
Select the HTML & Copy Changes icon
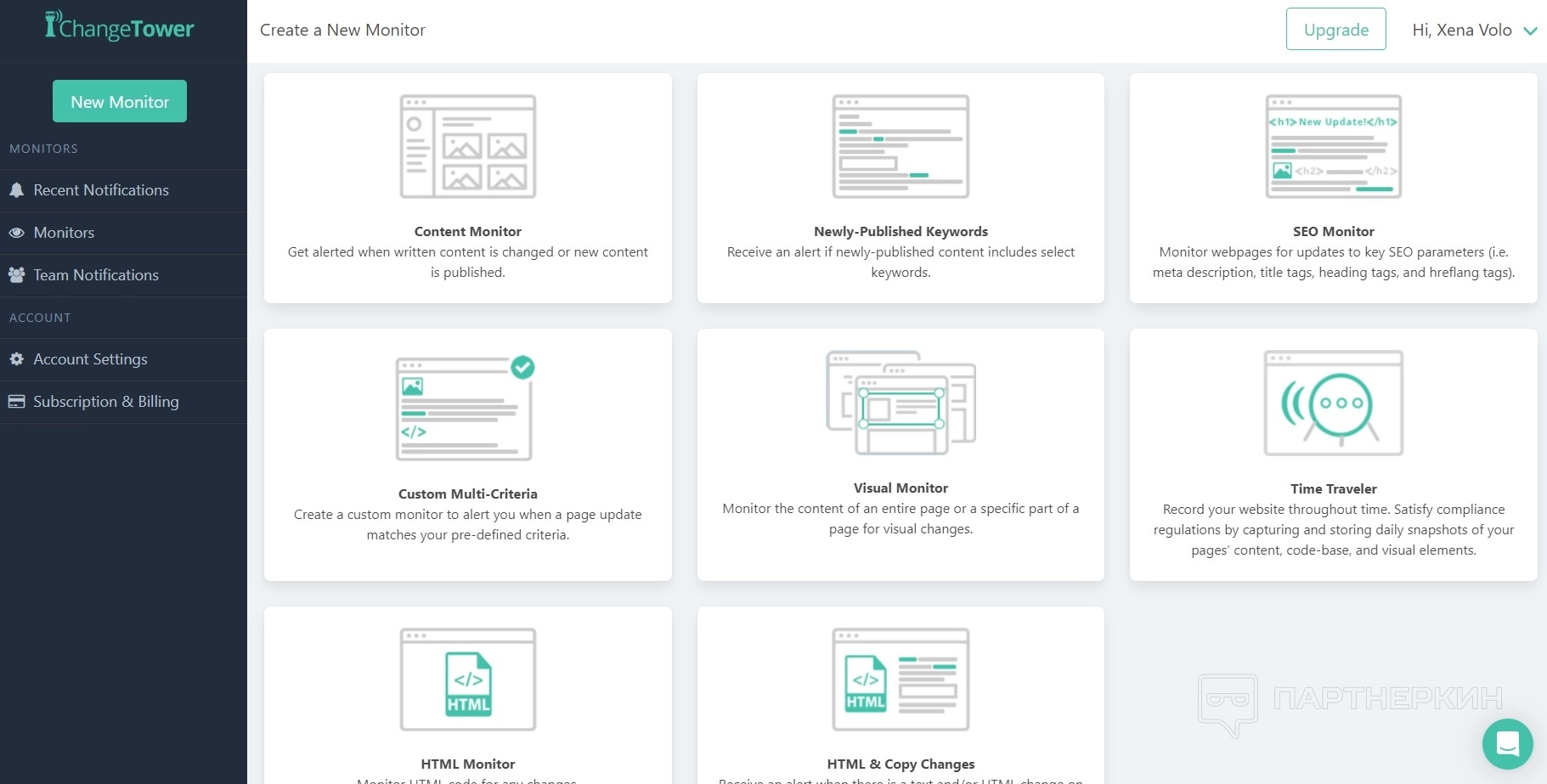tap(901, 680)
